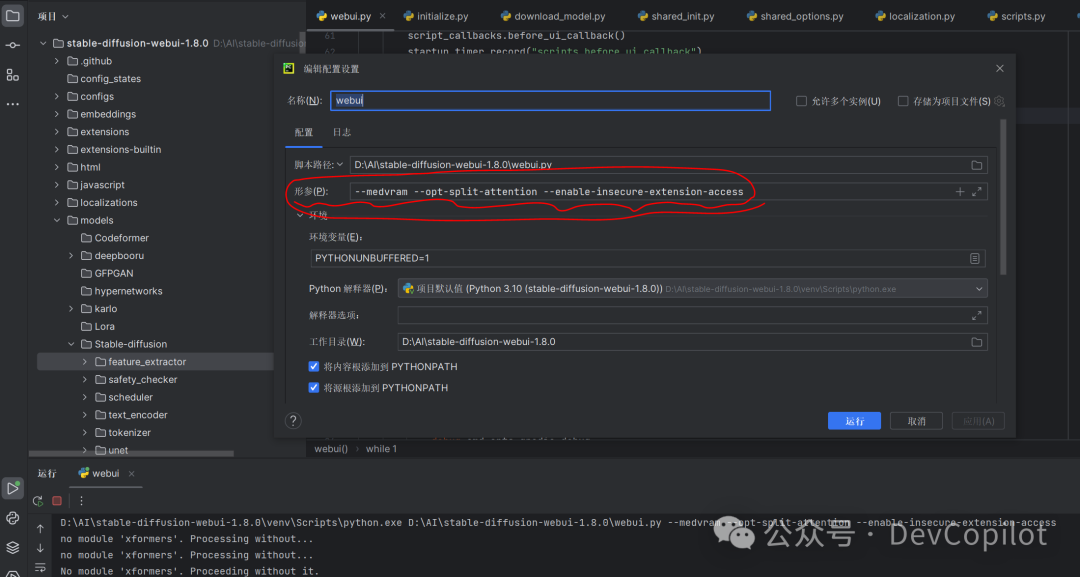Collapse the models folder
Viewport: 1080px width, 577px height.
click(57, 220)
